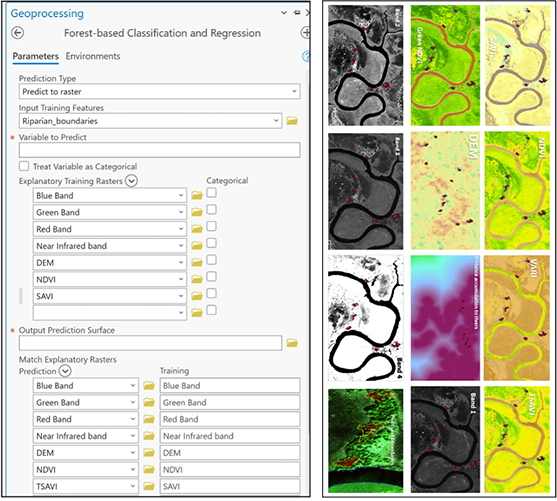Enable Treat Variable as Categorical

(x=24, y=166)
